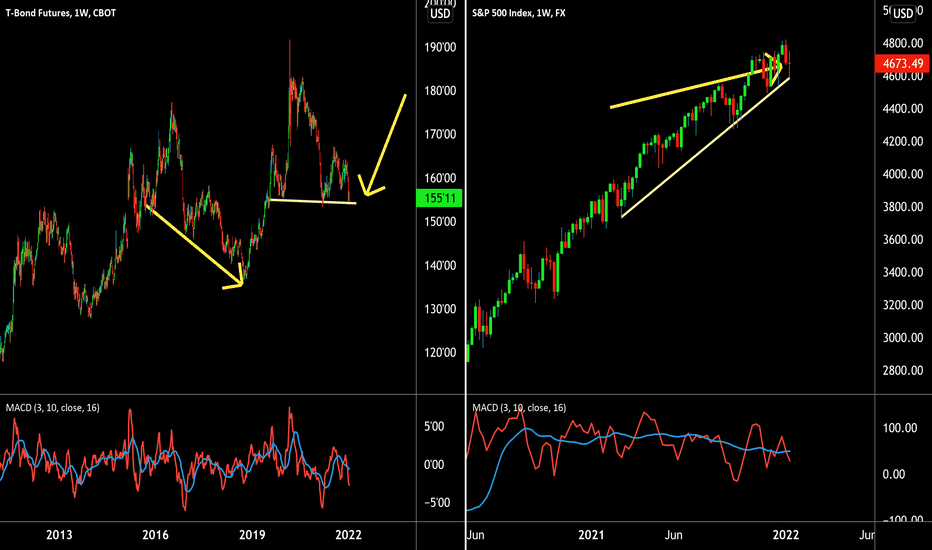Click the 4200.00 price axis label
The height and width of the screenshot is (550, 932).
click(903, 142)
